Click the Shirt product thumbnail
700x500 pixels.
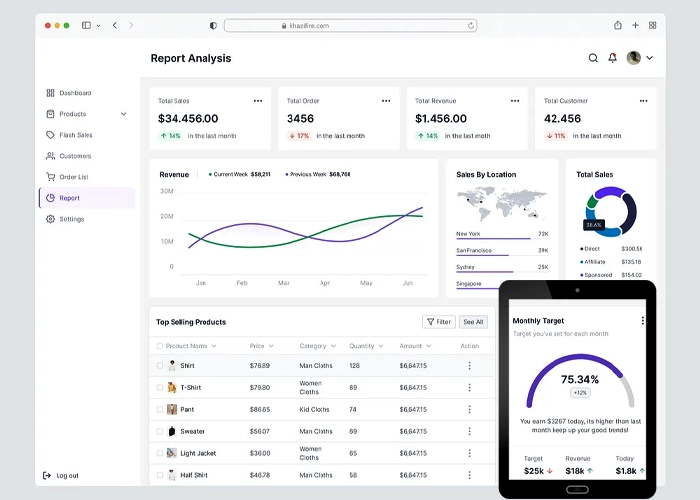172,366
